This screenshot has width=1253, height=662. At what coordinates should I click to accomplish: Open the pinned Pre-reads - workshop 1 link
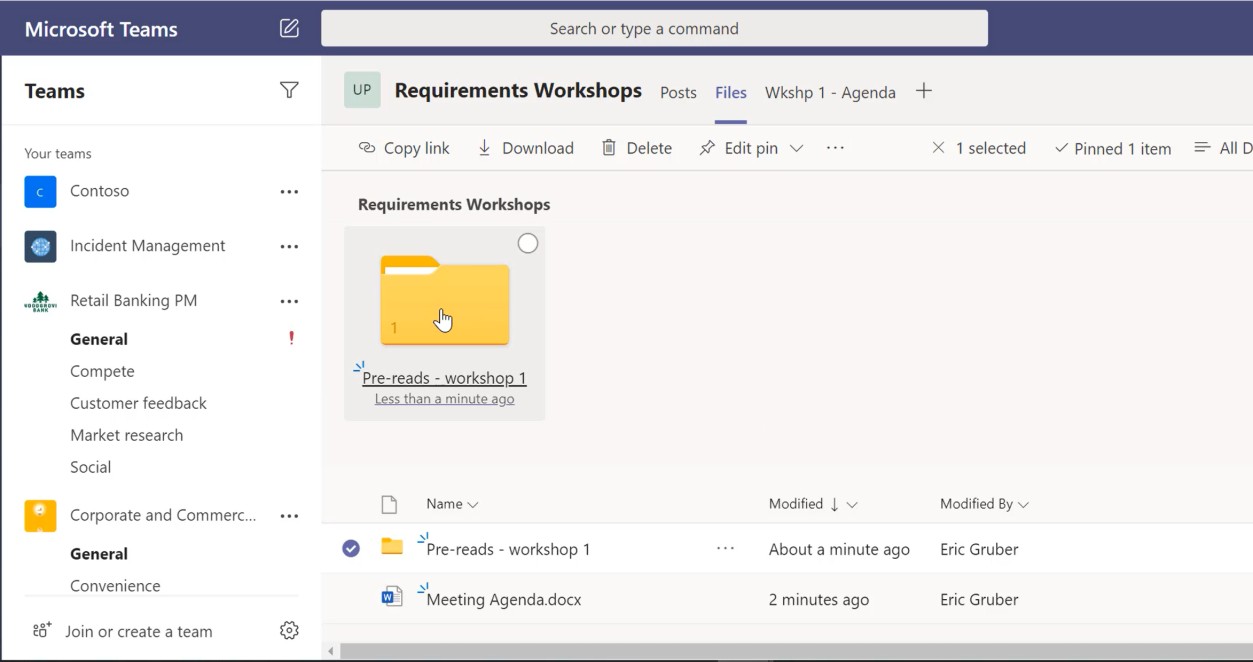point(444,378)
